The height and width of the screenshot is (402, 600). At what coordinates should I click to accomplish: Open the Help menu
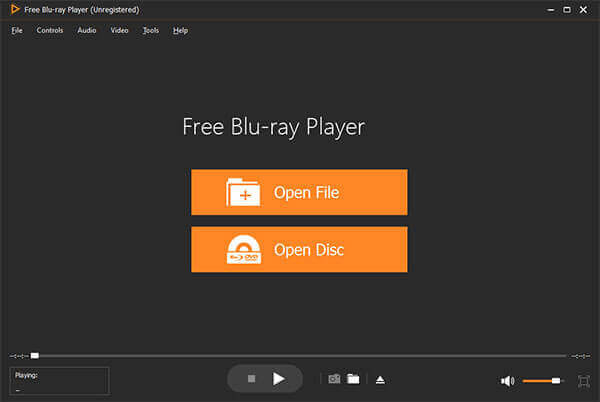pos(180,30)
